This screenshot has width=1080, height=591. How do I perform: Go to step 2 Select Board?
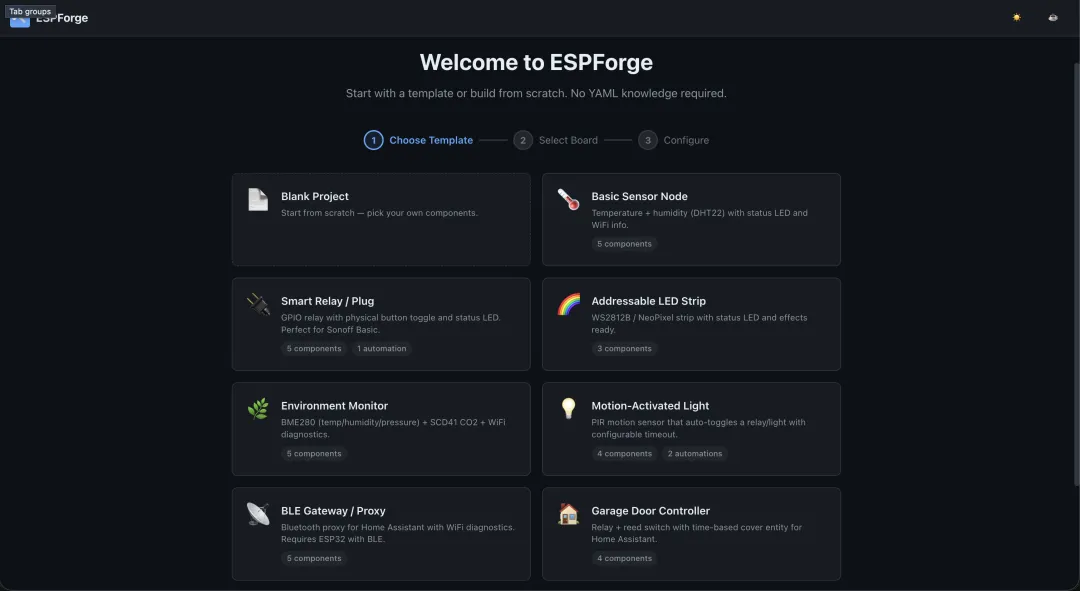[555, 140]
